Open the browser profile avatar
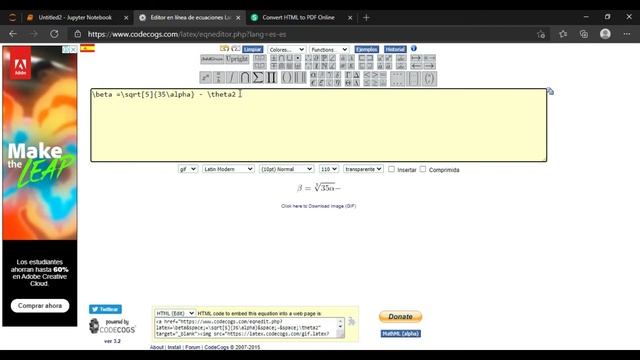640x360 pixels. [x=605, y=34]
